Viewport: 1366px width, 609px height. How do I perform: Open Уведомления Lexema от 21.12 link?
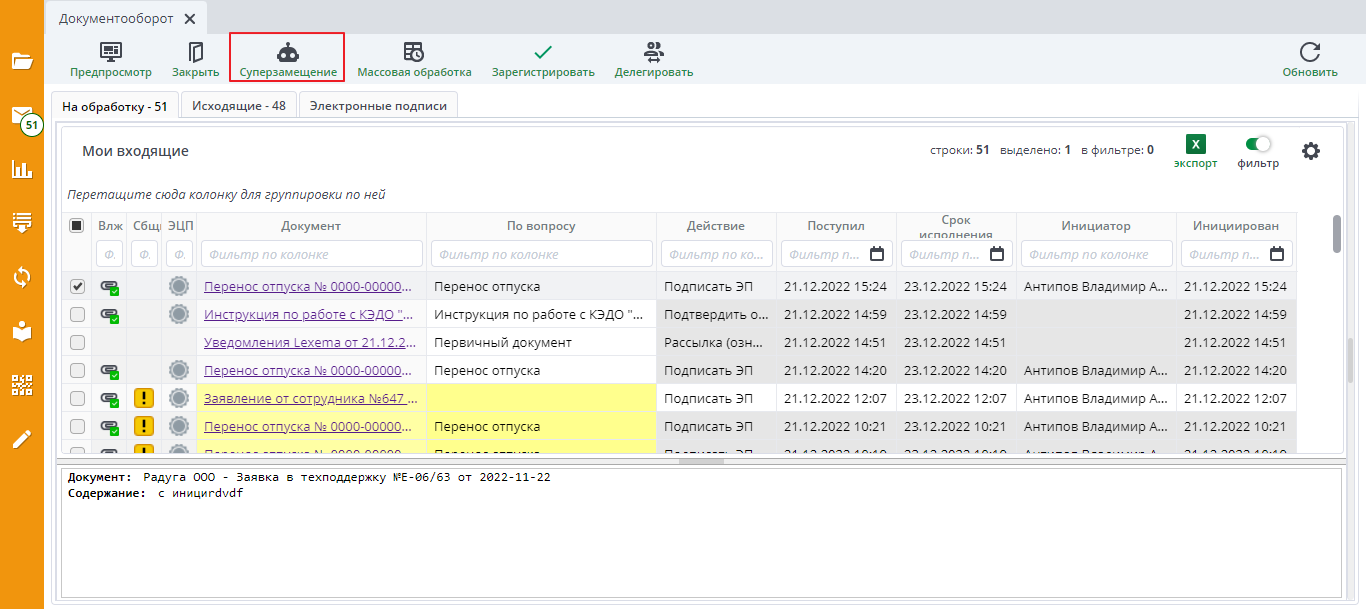pos(311,342)
